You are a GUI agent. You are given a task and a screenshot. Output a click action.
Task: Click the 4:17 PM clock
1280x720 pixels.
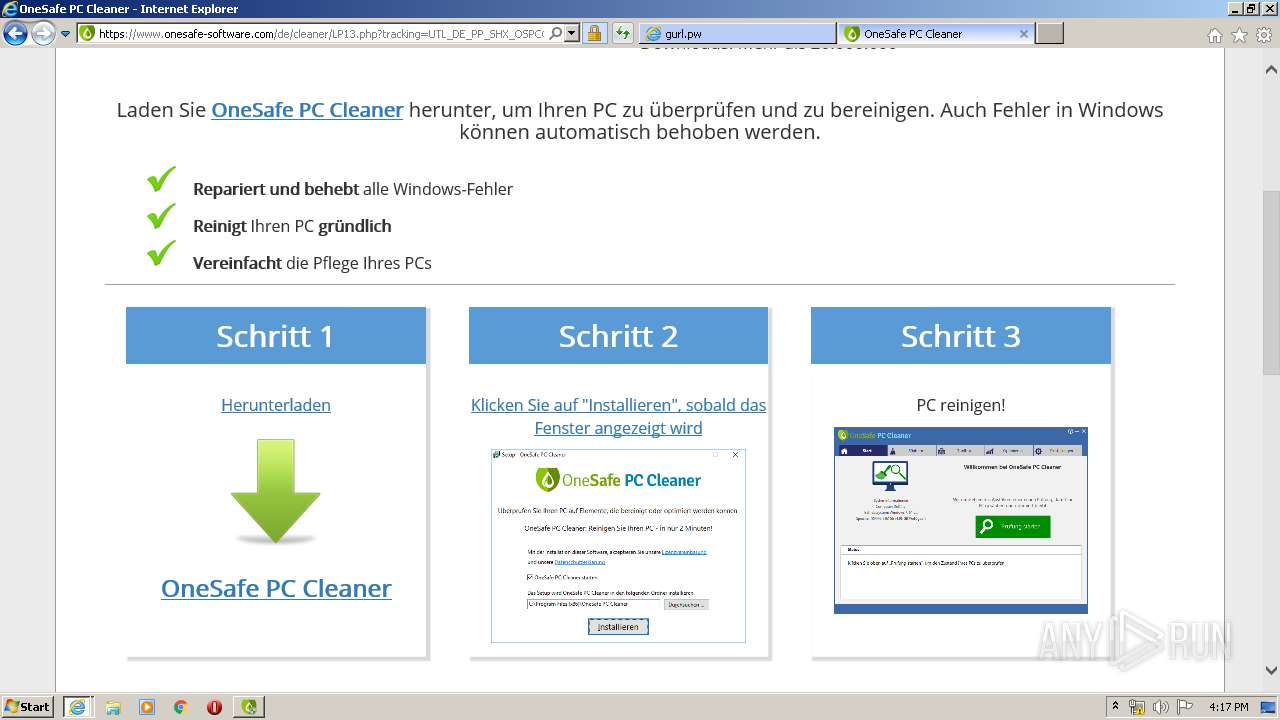1229,707
